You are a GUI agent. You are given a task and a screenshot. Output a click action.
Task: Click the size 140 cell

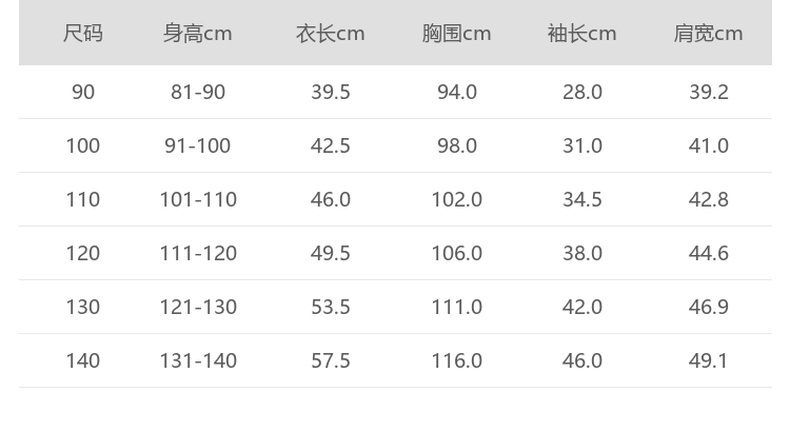coord(83,361)
